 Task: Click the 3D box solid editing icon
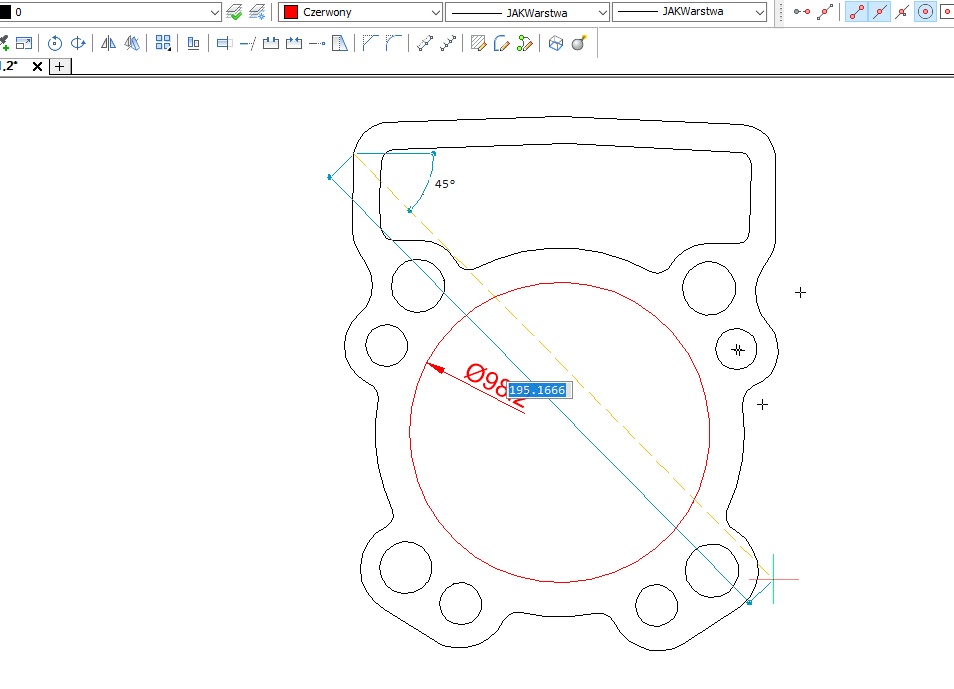tap(556, 44)
